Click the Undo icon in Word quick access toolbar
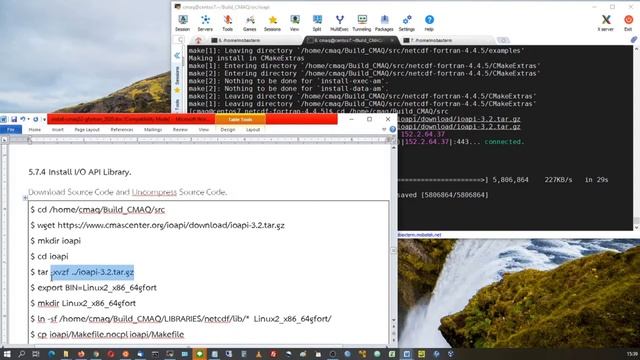 click(23, 119)
